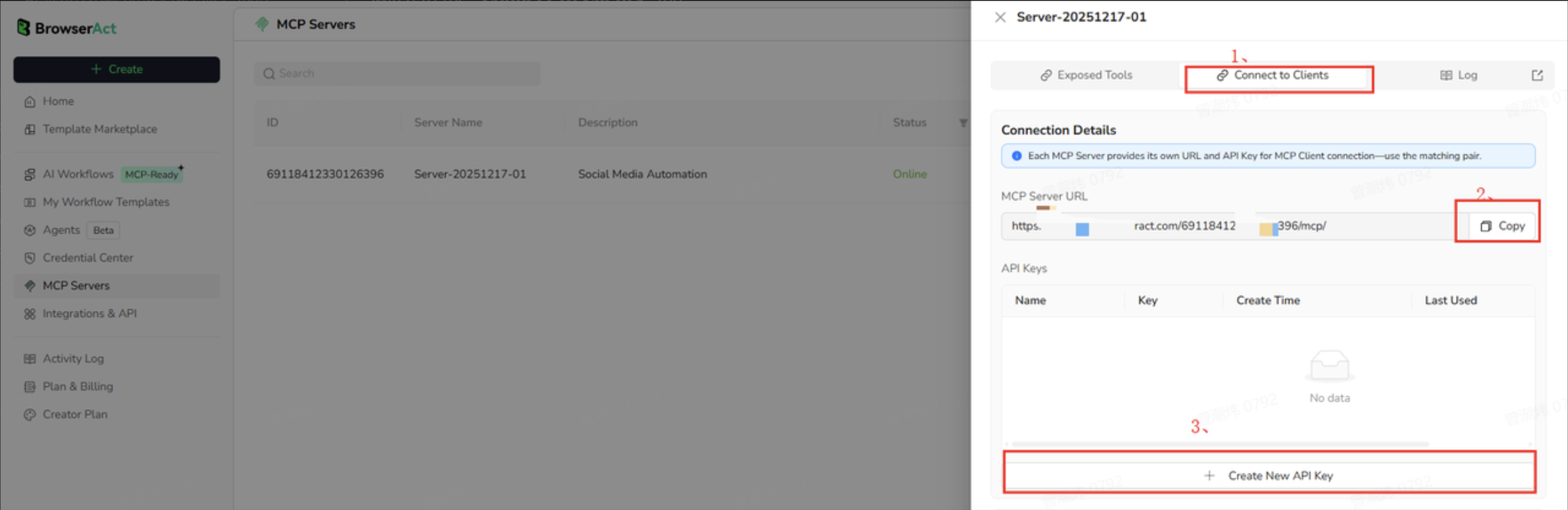
Task: Click the open-in-new-window icon
Action: pos(1537,75)
